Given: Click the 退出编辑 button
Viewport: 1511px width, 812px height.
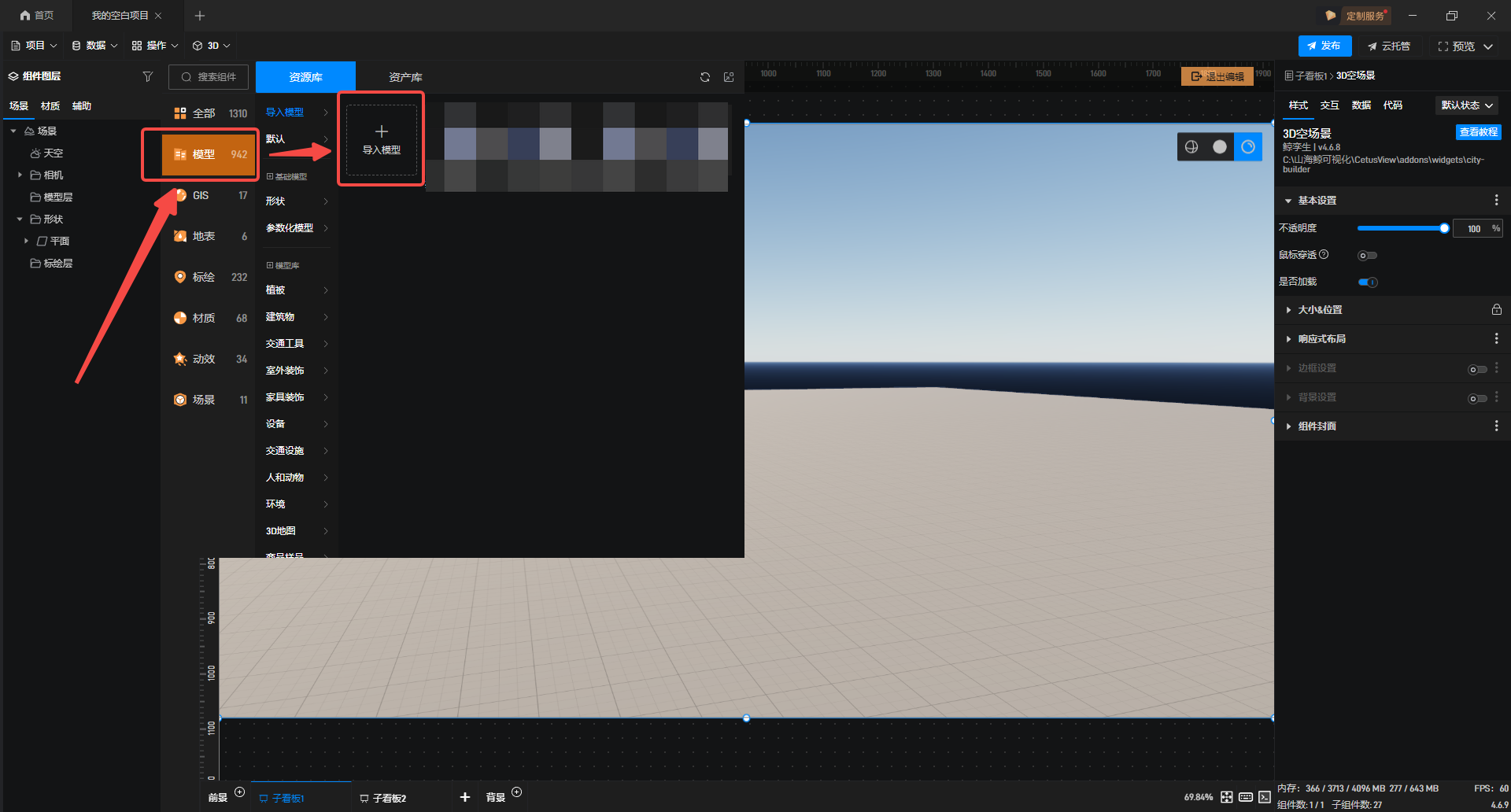Looking at the screenshot, I should (1217, 76).
